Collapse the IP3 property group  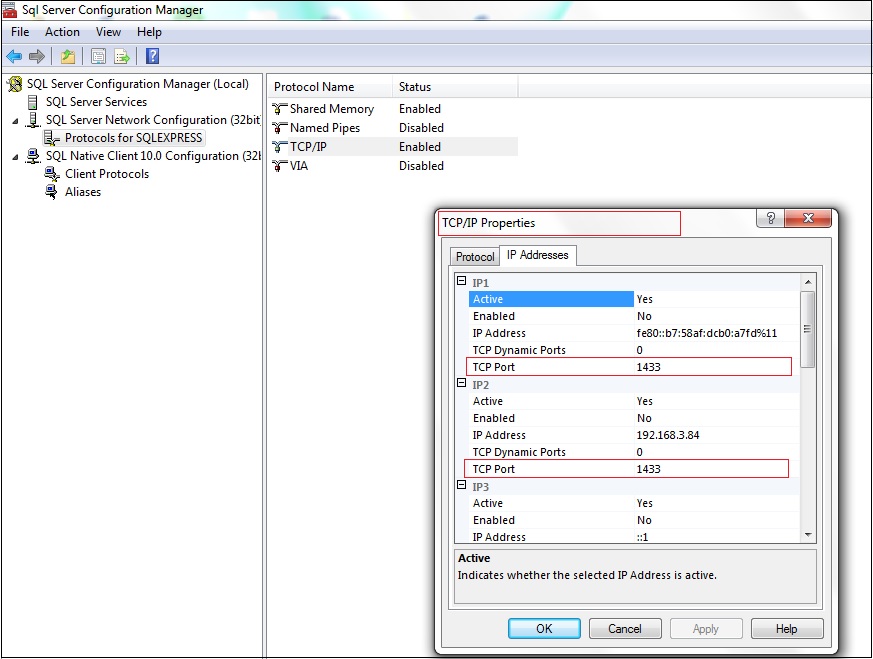(x=462, y=485)
